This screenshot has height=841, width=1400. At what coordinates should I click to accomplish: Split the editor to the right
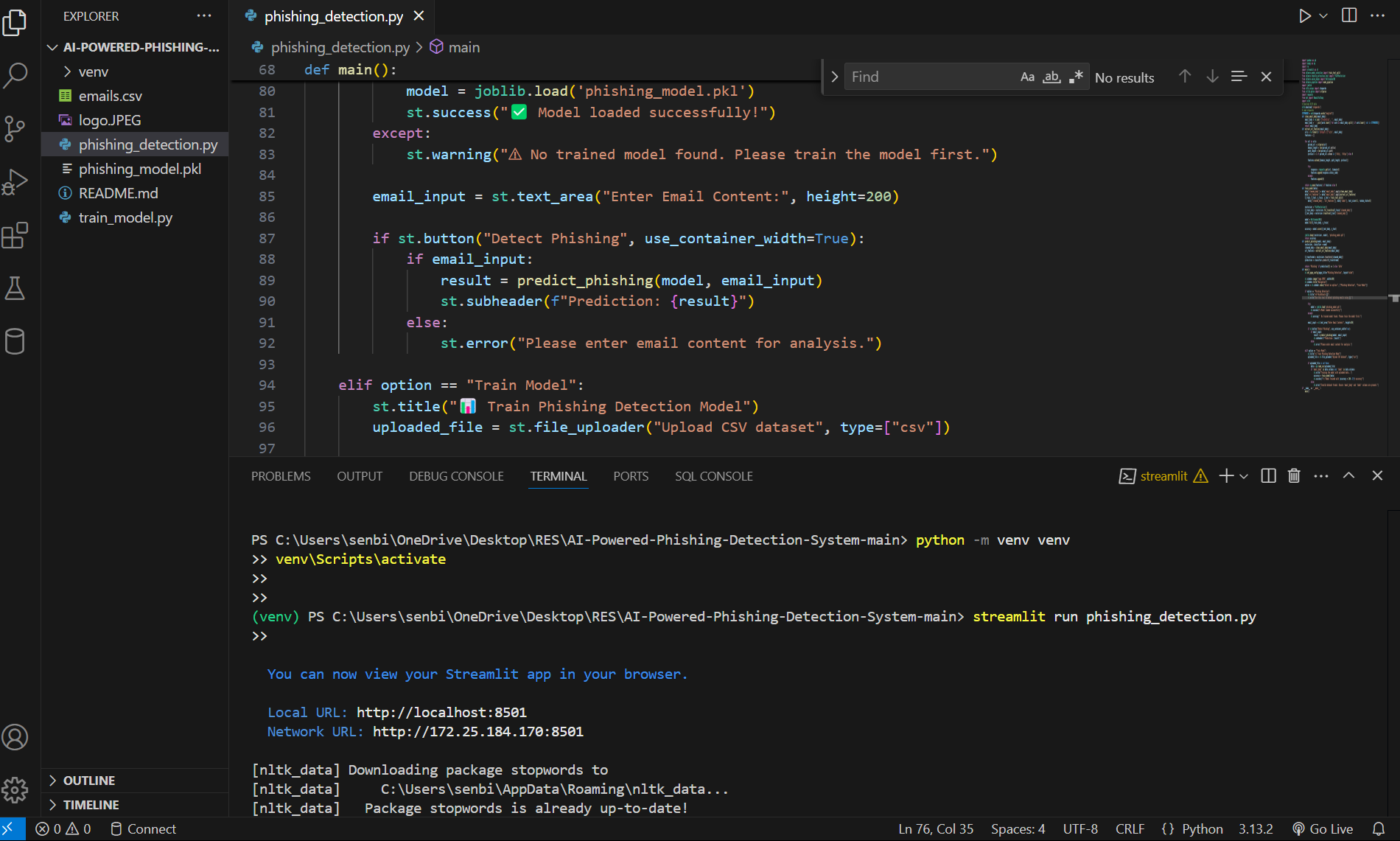click(x=1349, y=15)
